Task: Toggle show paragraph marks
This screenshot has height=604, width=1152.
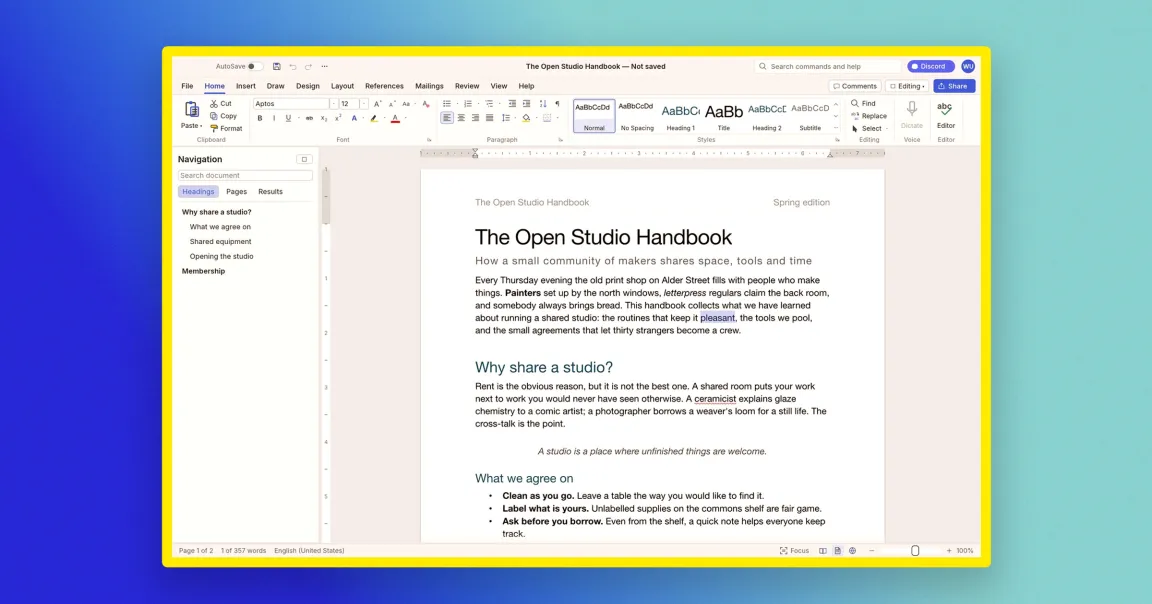Action: [557, 104]
